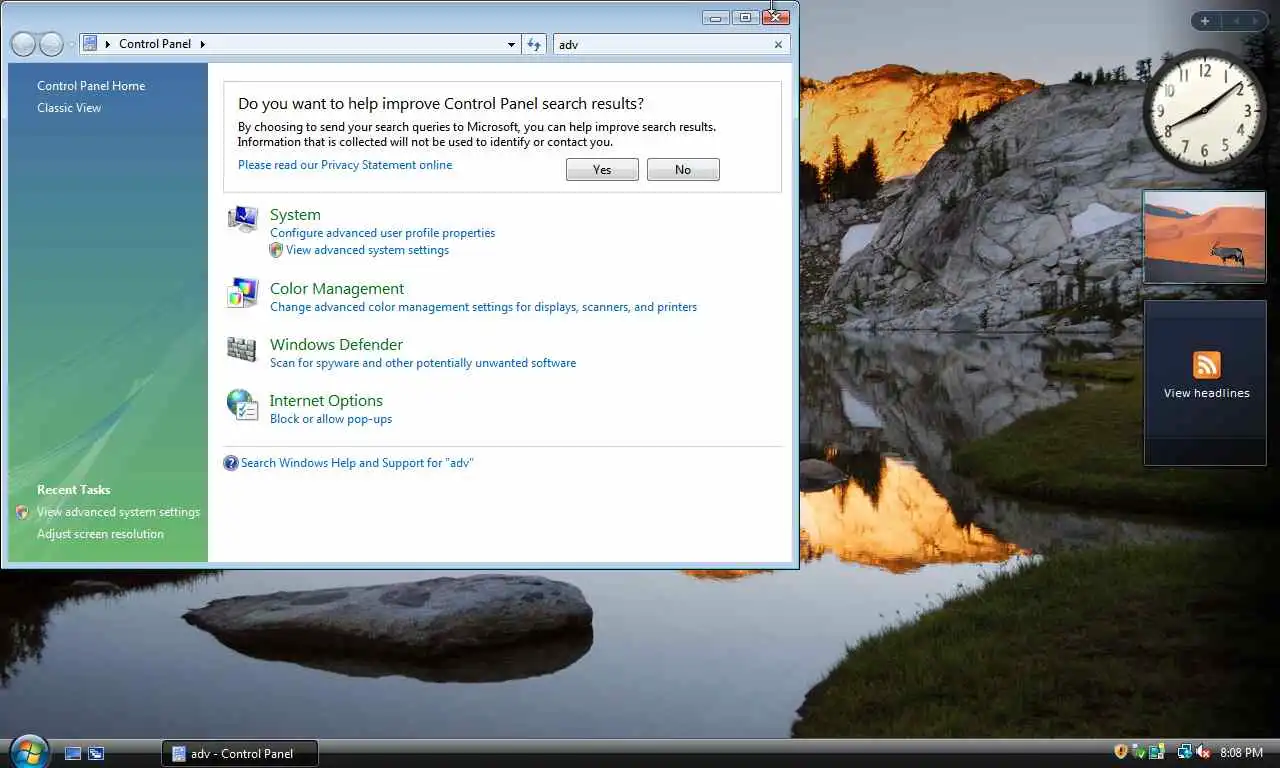Click Show Desktop quick launch icon

73,753
